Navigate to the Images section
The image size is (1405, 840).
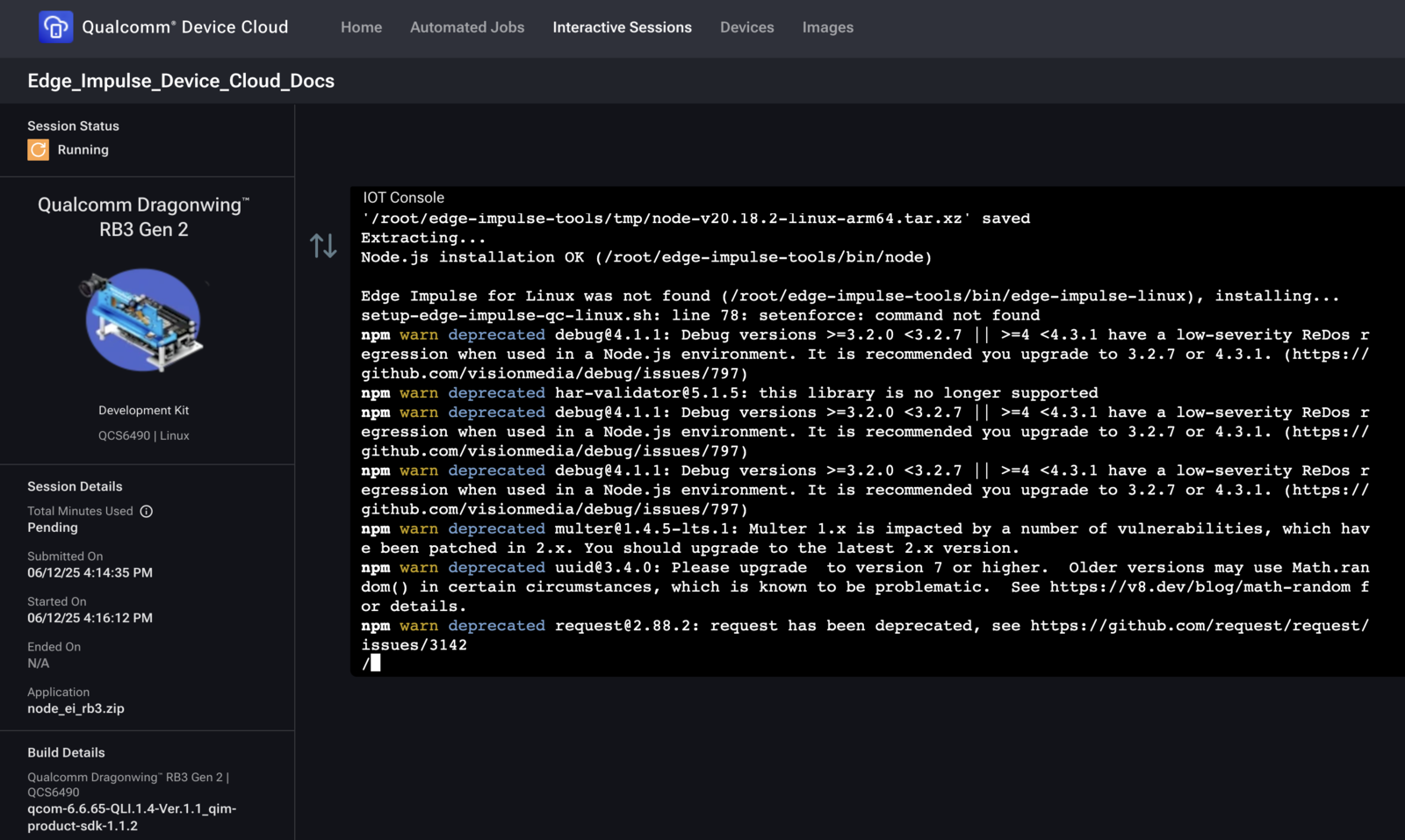pos(827,27)
